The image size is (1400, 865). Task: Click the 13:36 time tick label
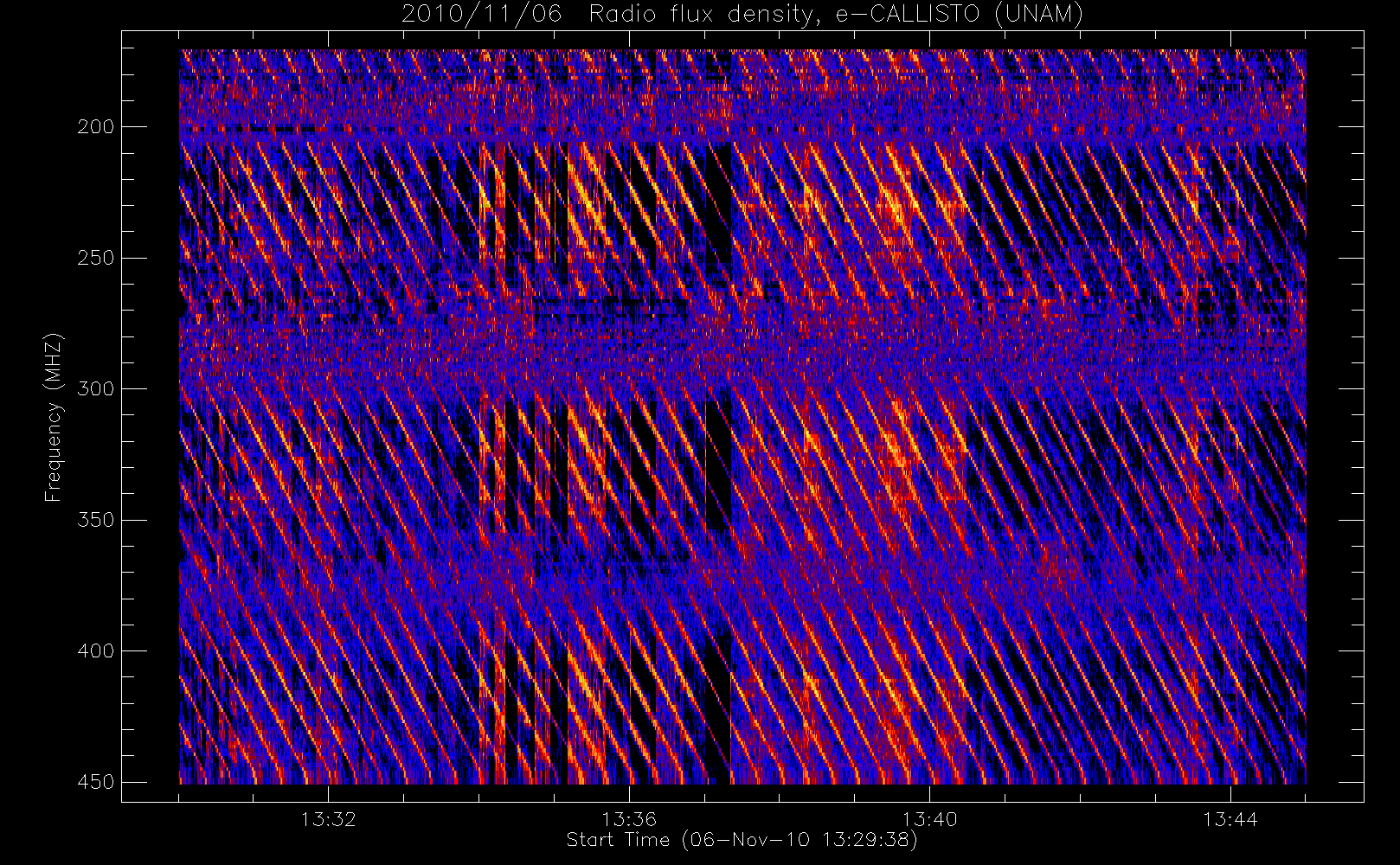coord(629,819)
